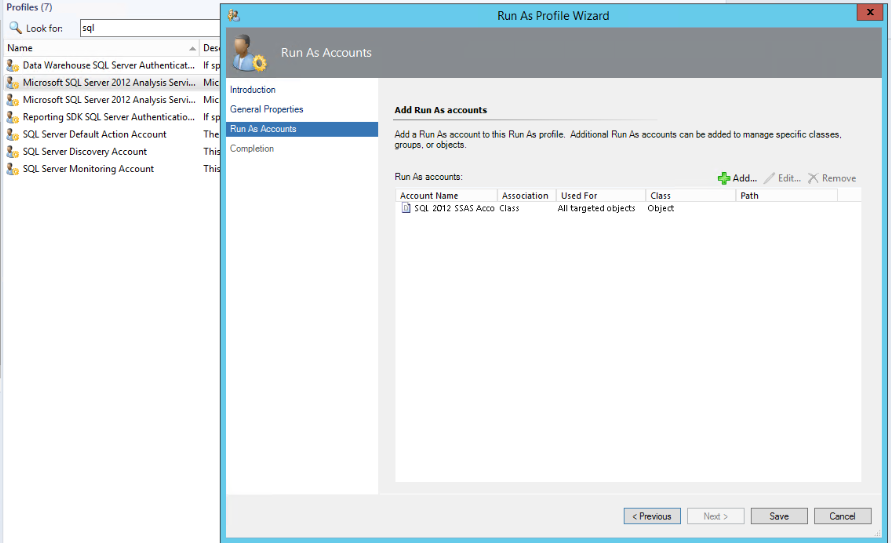Click the Reporting SDK SQL Server Authentication icon
The image size is (891, 543).
(x=12, y=117)
